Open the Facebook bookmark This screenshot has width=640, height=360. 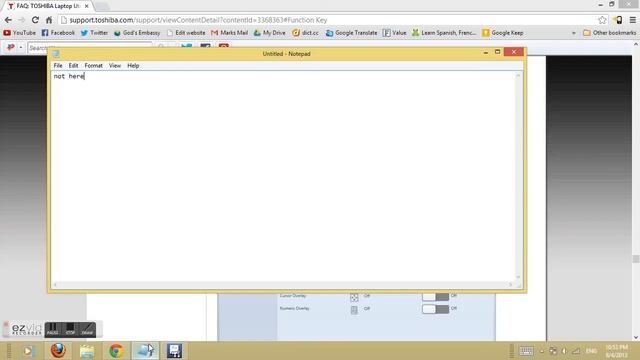(x=58, y=33)
